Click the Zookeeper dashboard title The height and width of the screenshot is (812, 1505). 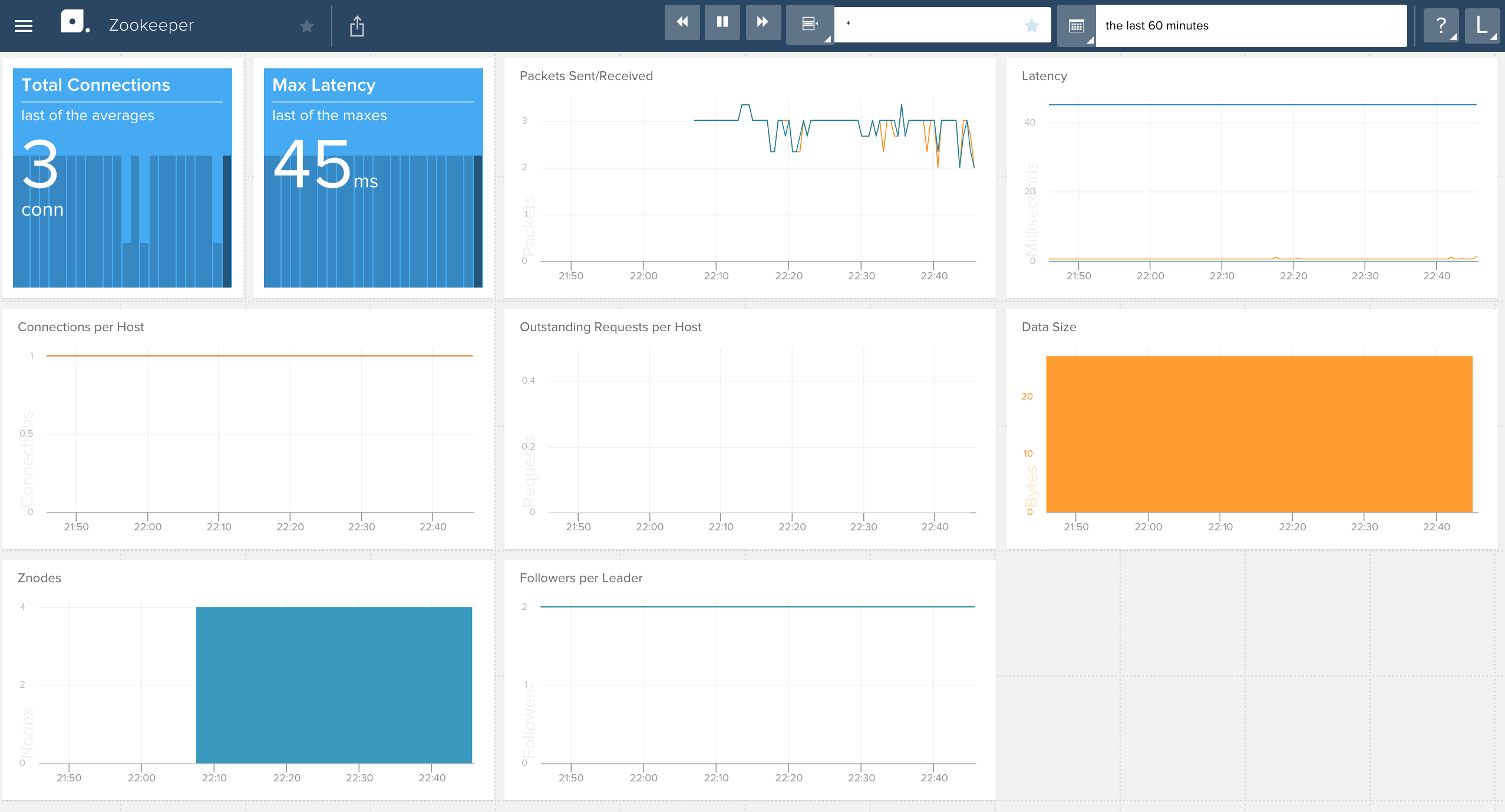151,25
